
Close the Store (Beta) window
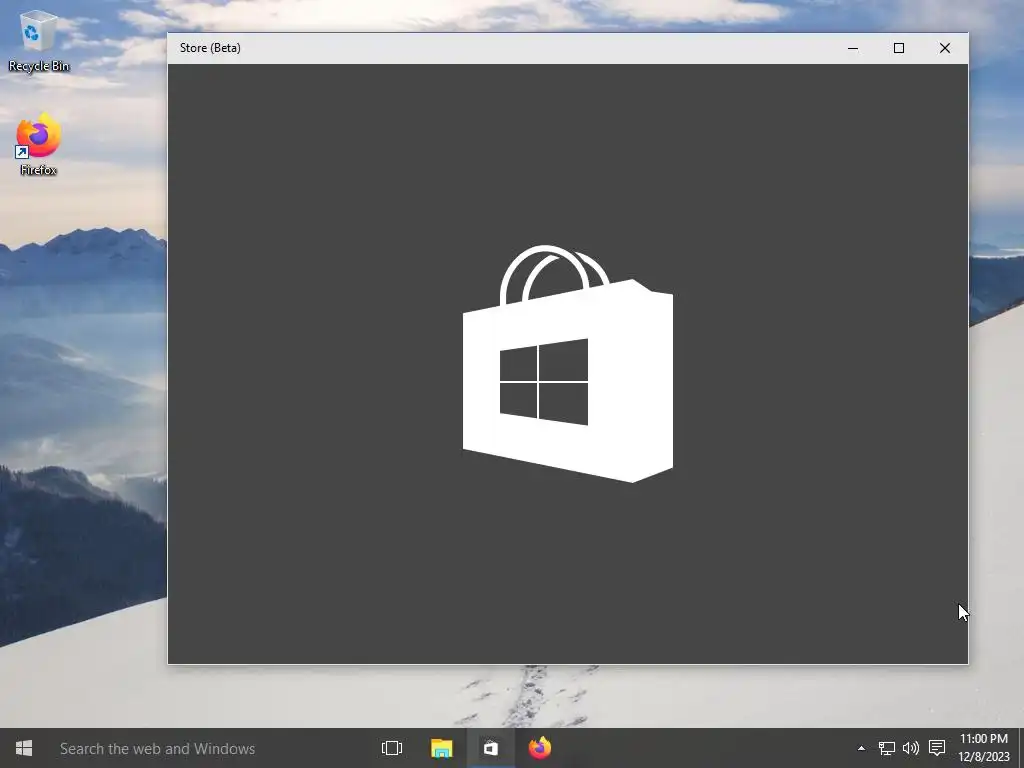(x=945, y=48)
